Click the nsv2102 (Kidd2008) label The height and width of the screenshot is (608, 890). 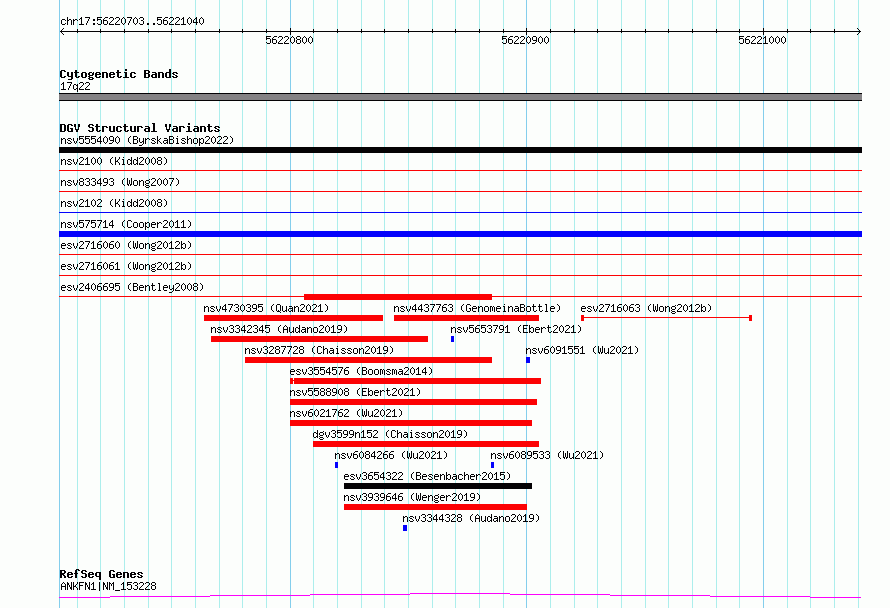point(114,203)
